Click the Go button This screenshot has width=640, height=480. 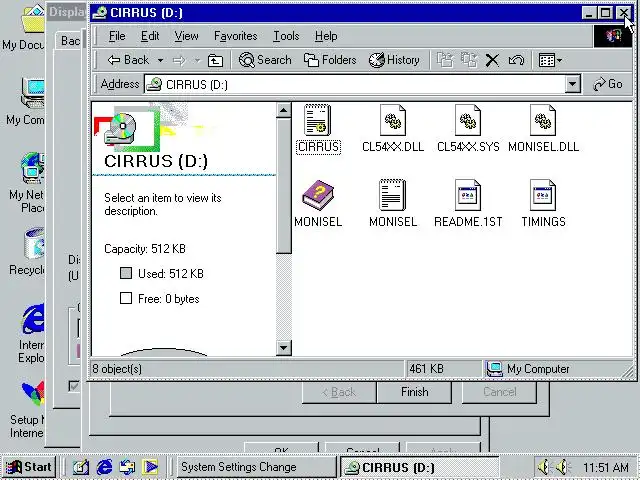608,84
